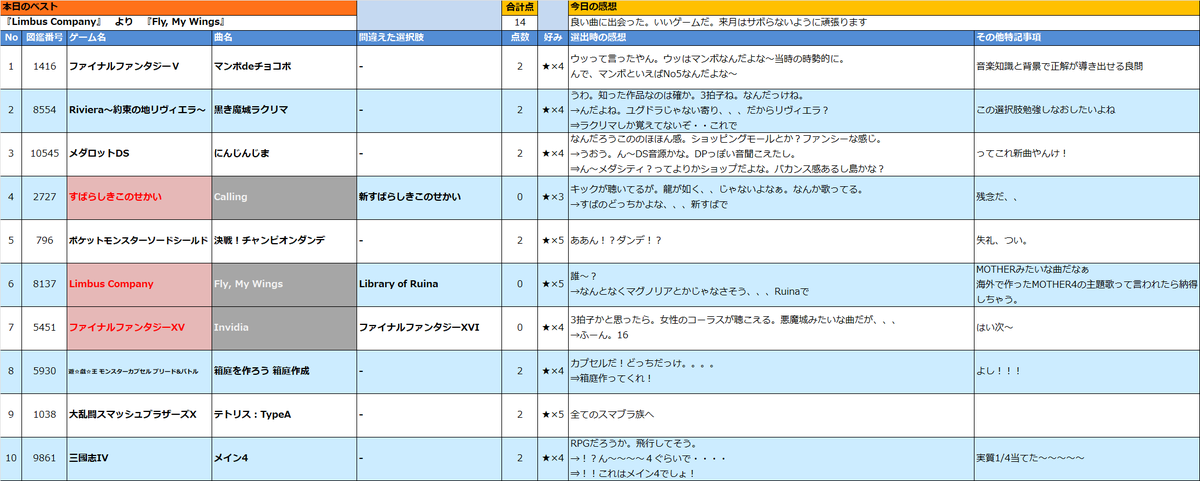Image resolution: width=1200 pixels, height=481 pixels.
Task: Click the 三国志IV game cell
Action: coord(138,458)
